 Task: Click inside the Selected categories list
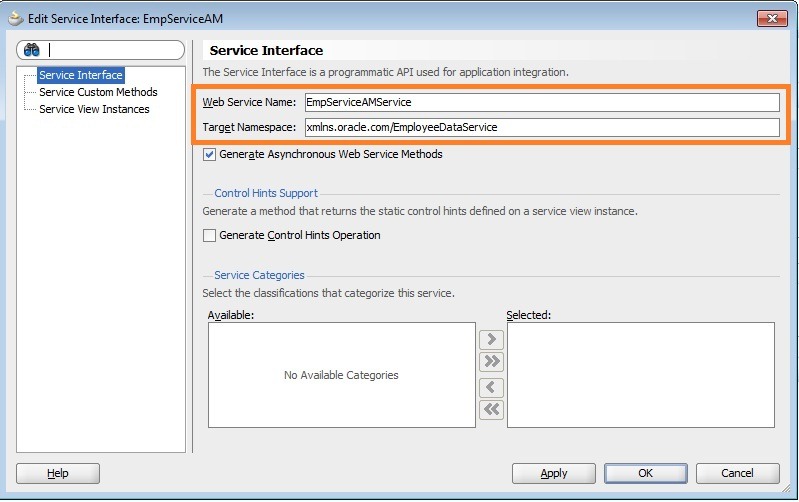[x=640, y=375]
